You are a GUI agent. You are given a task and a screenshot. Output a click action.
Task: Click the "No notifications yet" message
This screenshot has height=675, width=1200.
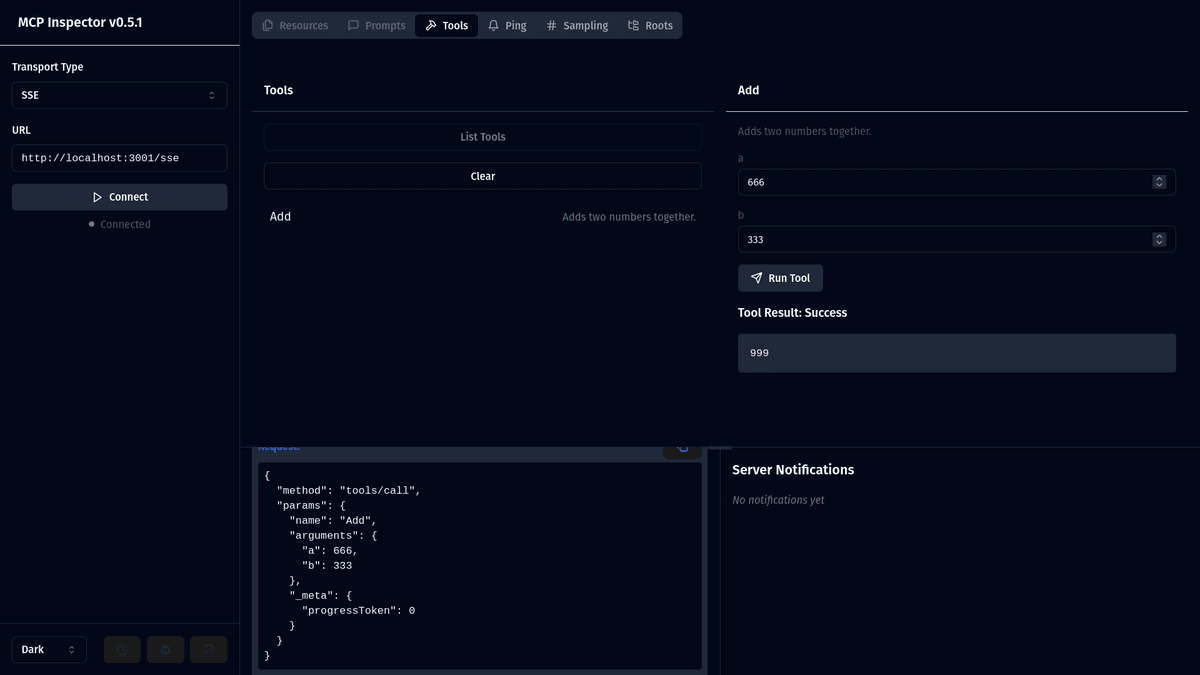coord(778,500)
